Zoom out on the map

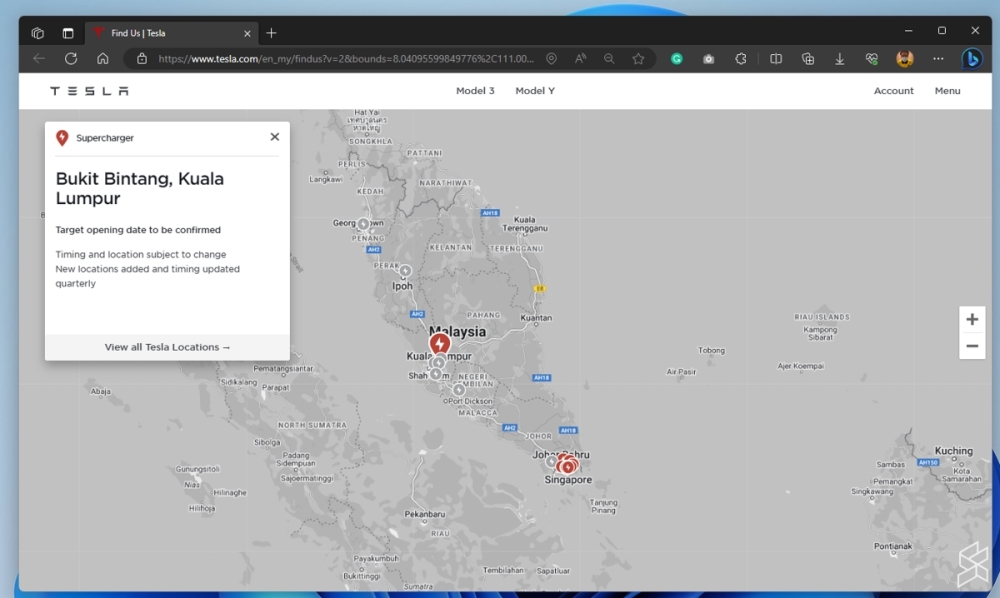[972, 346]
